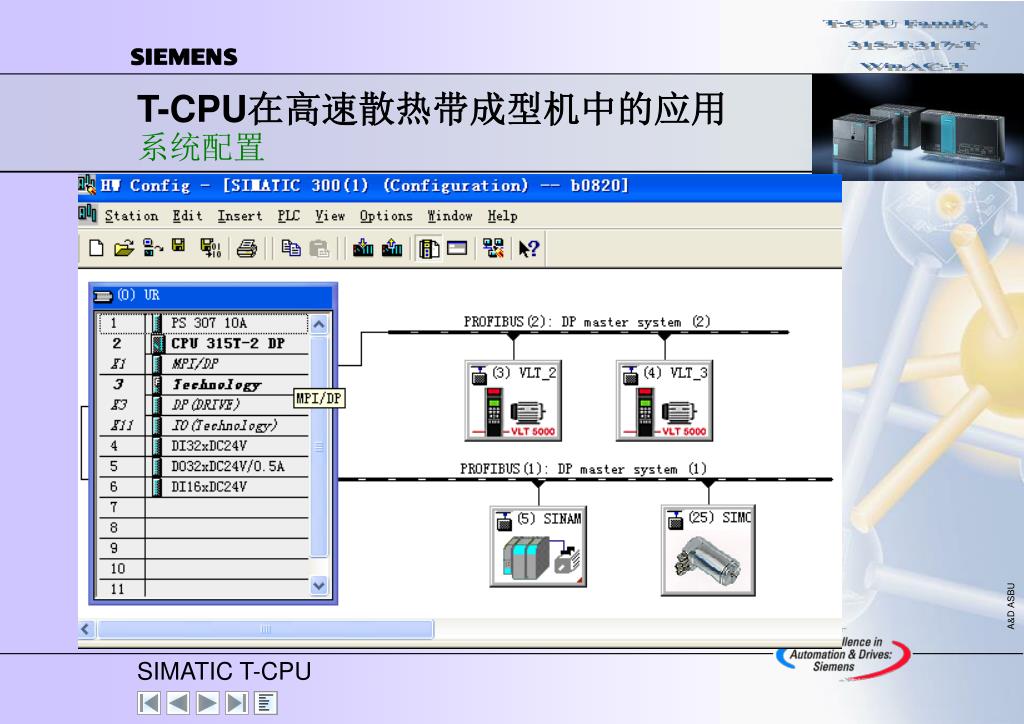
Task: Click the Consistency check network icon
Action: [493, 248]
